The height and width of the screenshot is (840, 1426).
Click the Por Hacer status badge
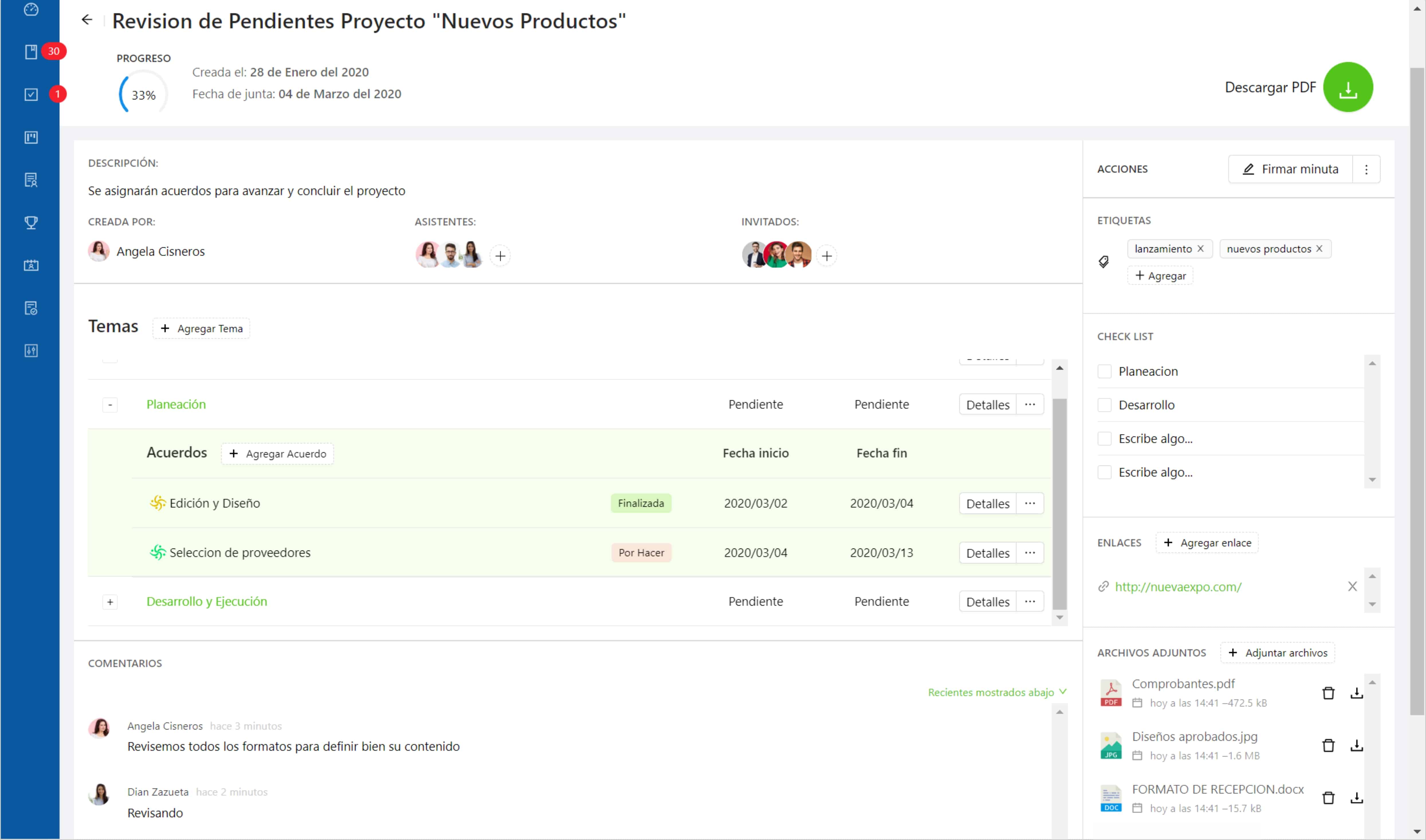click(x=641, y=553)
